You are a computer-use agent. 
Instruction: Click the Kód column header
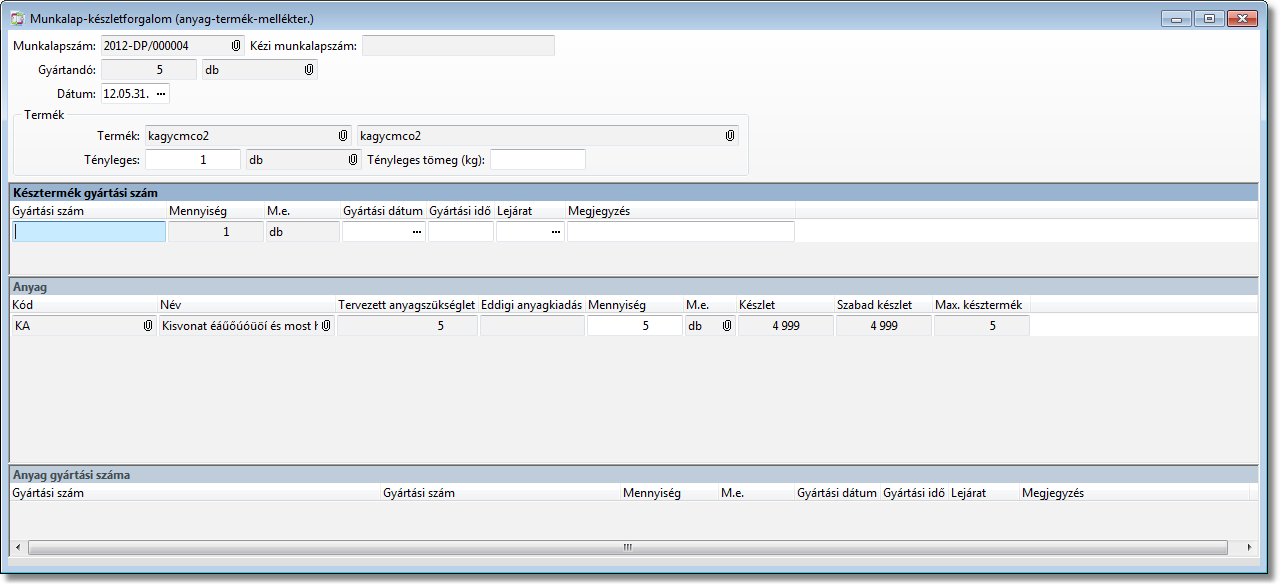point(83,304)
